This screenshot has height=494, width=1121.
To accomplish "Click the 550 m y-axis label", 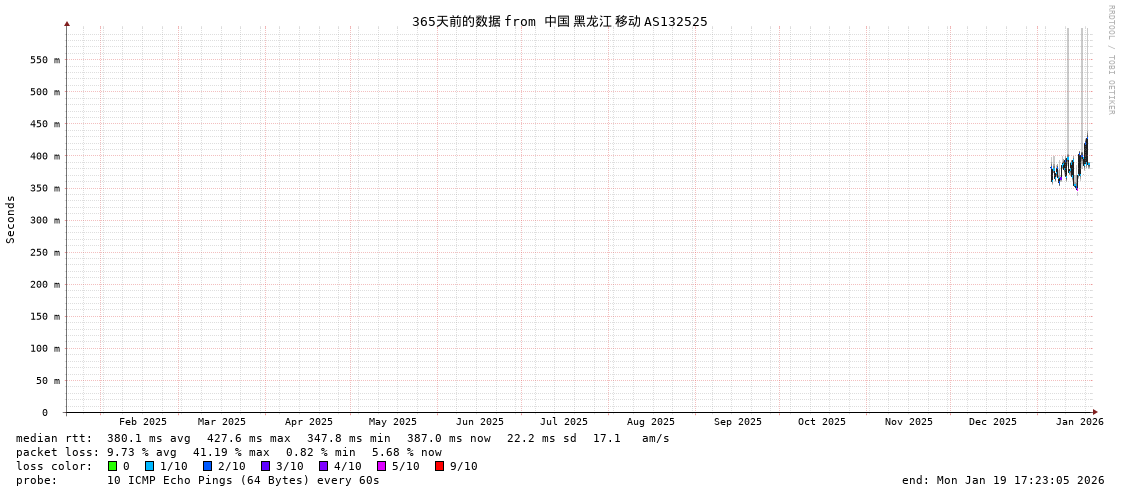I will click(x=44, y=60).
